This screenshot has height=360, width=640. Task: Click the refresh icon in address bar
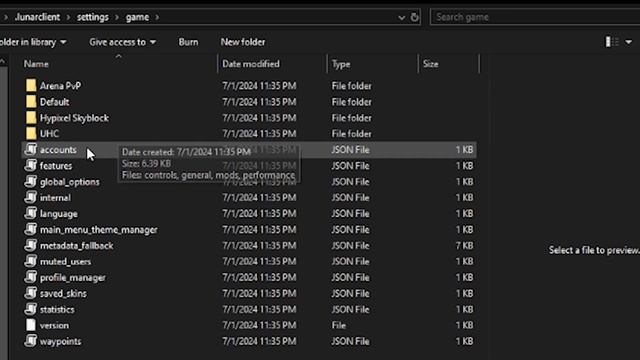click(414, 17)
